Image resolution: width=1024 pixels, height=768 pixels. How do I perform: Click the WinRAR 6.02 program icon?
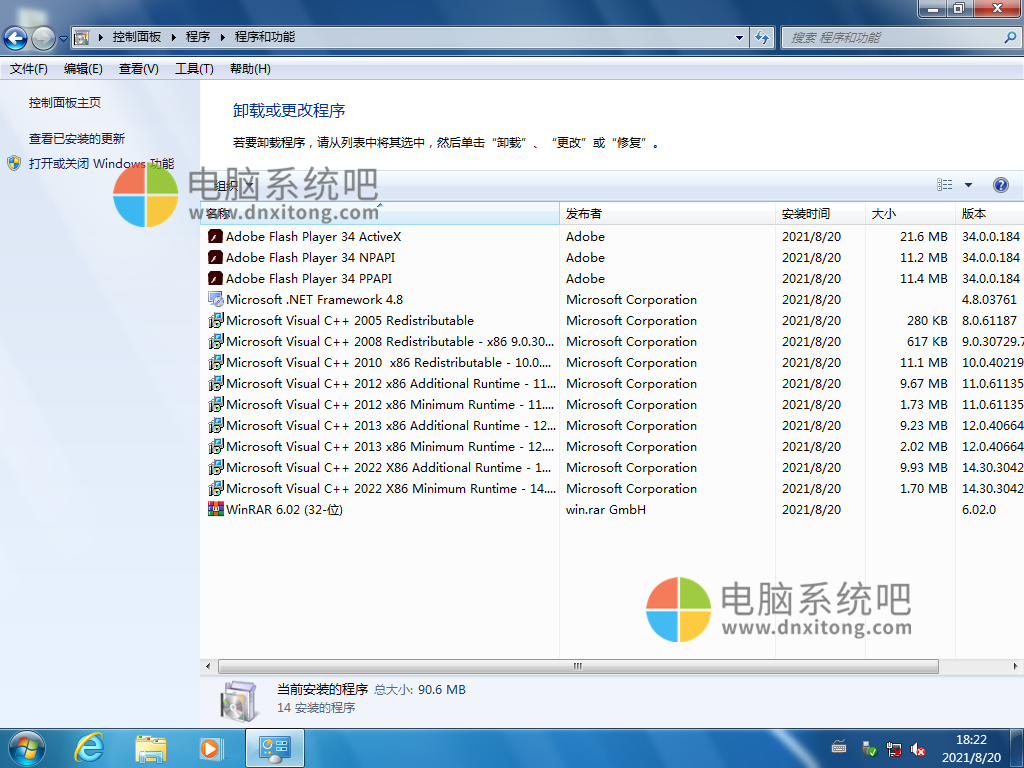[215, 509]
